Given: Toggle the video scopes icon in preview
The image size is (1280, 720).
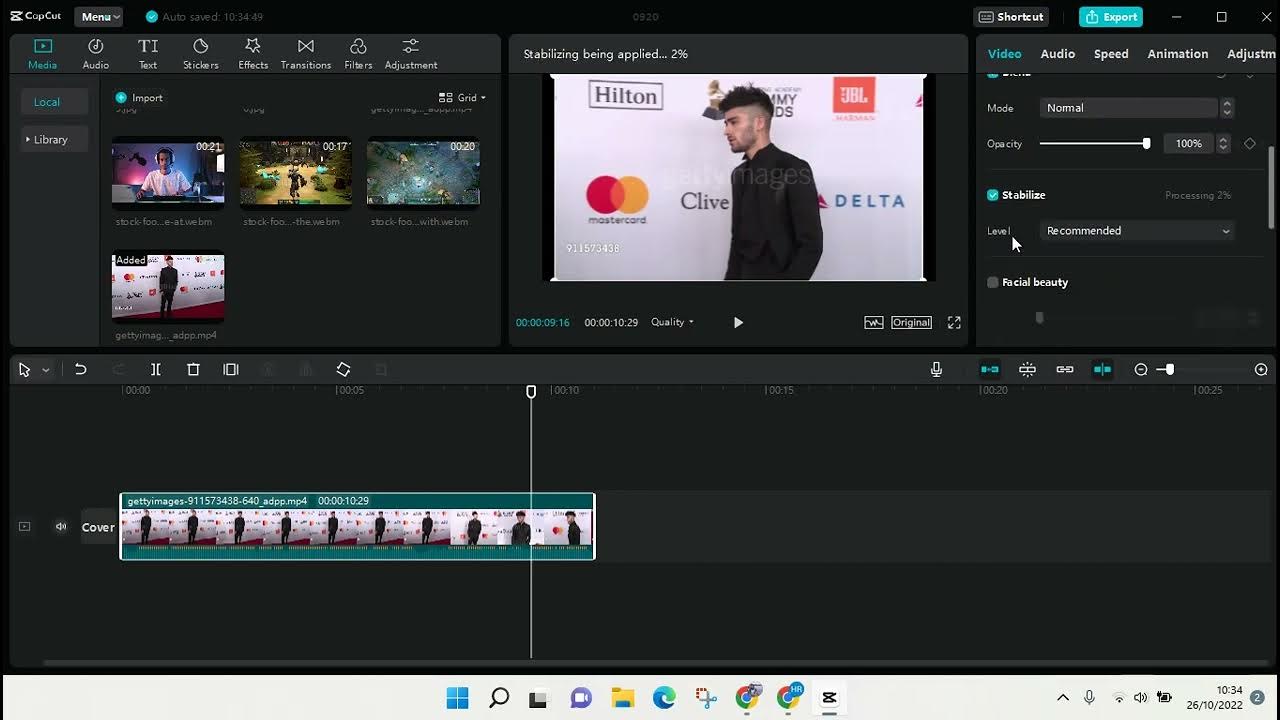Looking at the screenshot, I should (874, 322).
